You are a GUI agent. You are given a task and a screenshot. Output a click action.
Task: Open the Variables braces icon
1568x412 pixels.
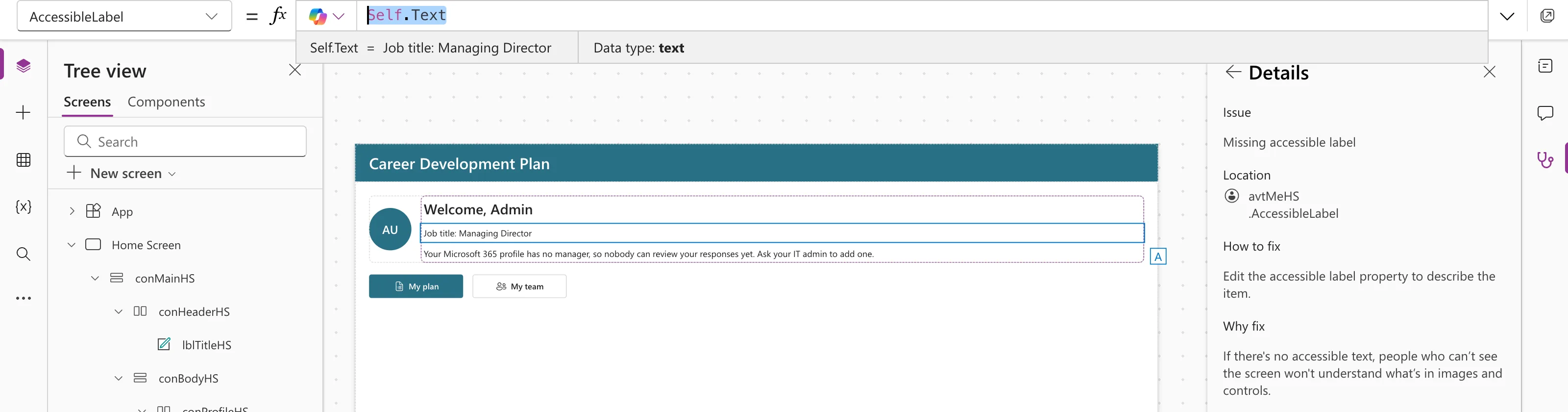click(23, 206)
